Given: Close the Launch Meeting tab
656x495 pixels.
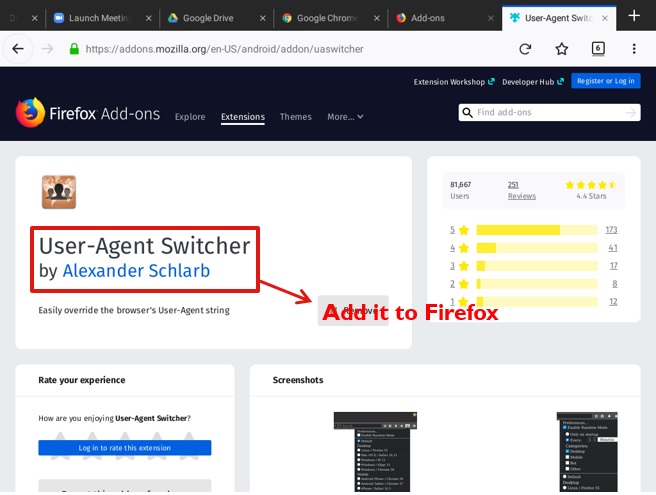Looking at the screenshot, I should click(x=149, y=18).
